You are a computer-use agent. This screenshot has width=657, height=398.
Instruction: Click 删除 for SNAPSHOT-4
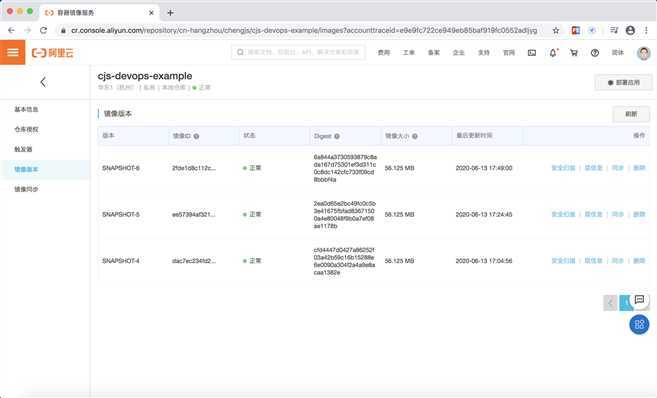(639, 261)
